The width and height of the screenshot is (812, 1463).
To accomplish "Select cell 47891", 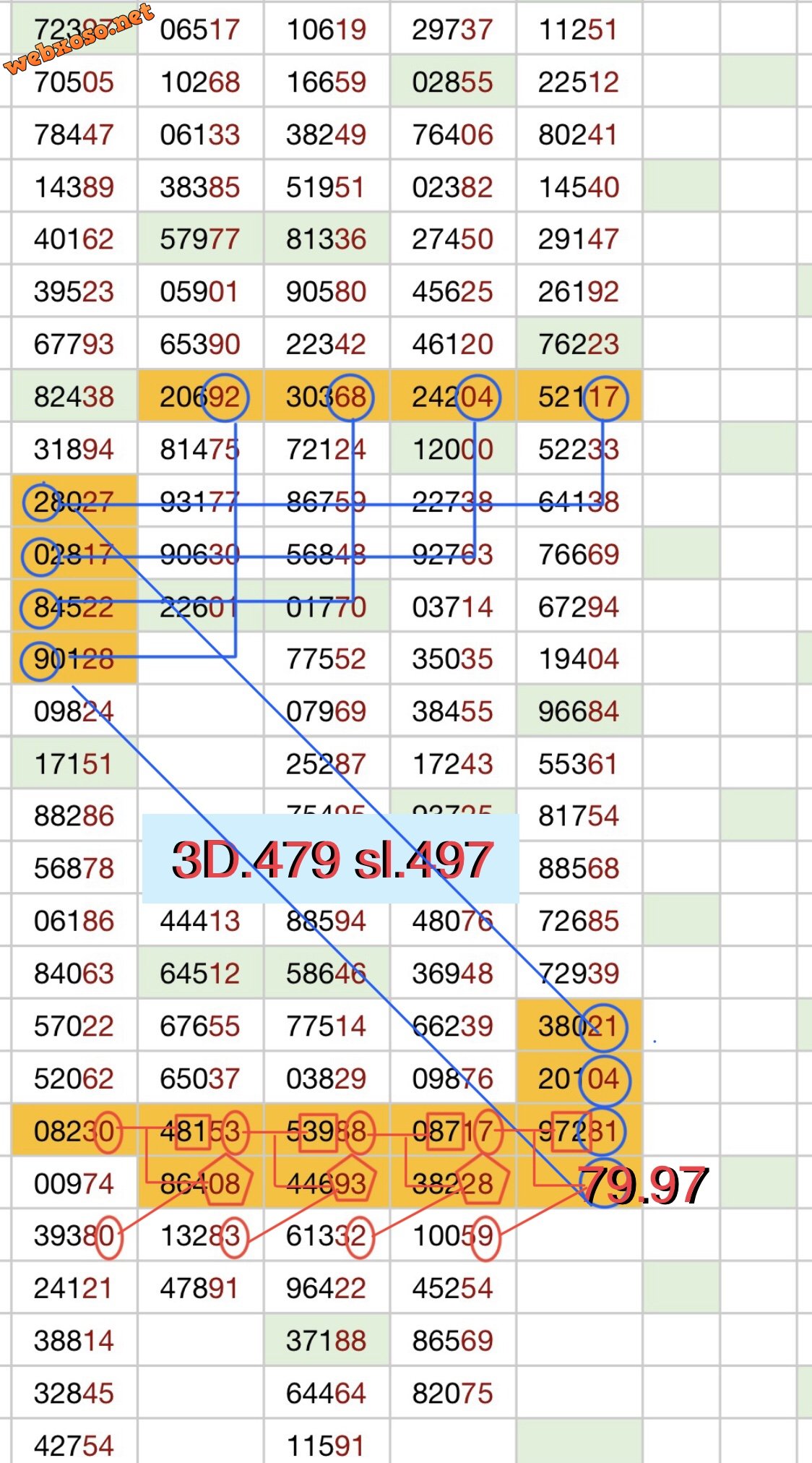I will click(200, 1288).
